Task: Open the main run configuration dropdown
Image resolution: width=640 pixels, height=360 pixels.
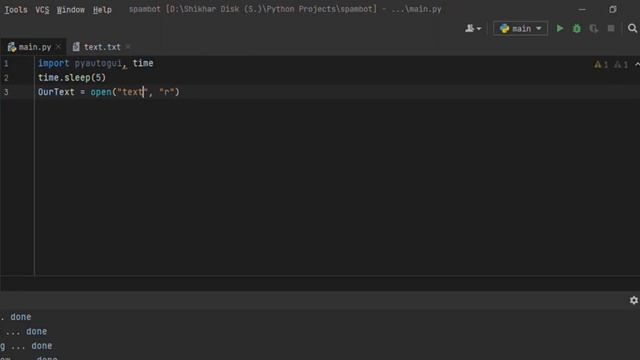Action: (520, 29)
